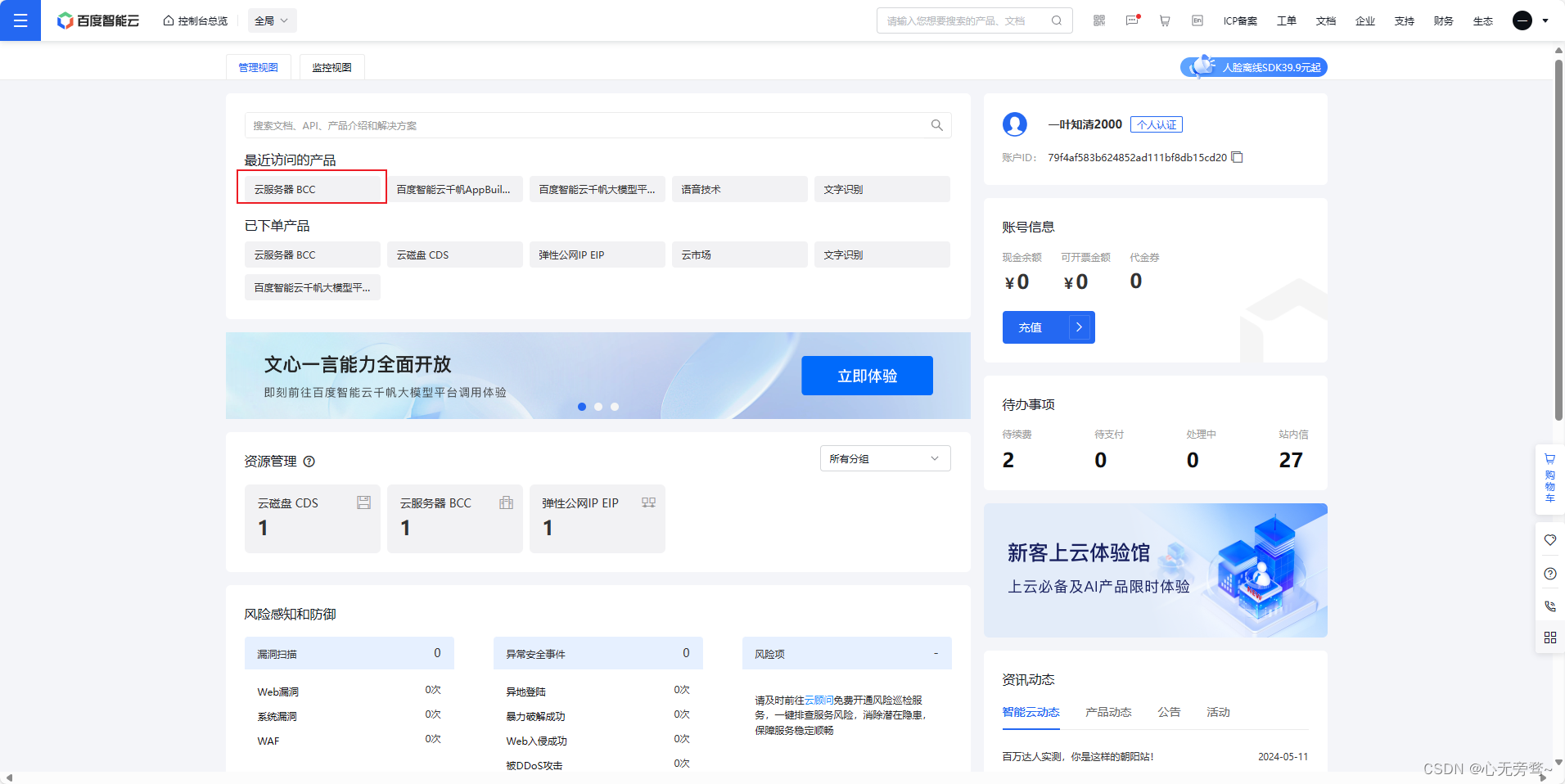Open recently visited 云服务器 BCC

point(312,189)
